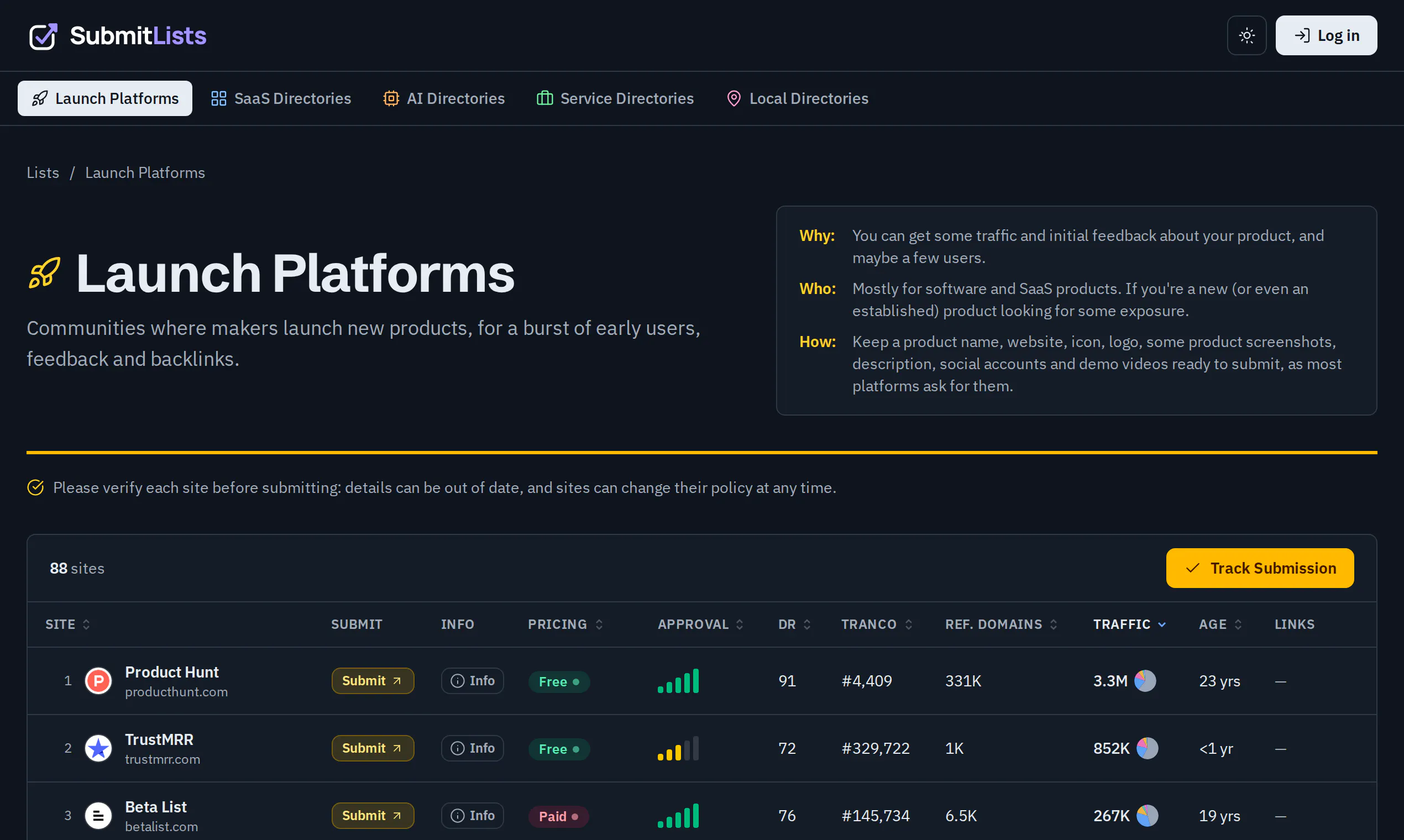Click the Paid pricing badge for Beta List
Screen dimensions: 1404x840
pyautogui.click(x=558, y=816)
